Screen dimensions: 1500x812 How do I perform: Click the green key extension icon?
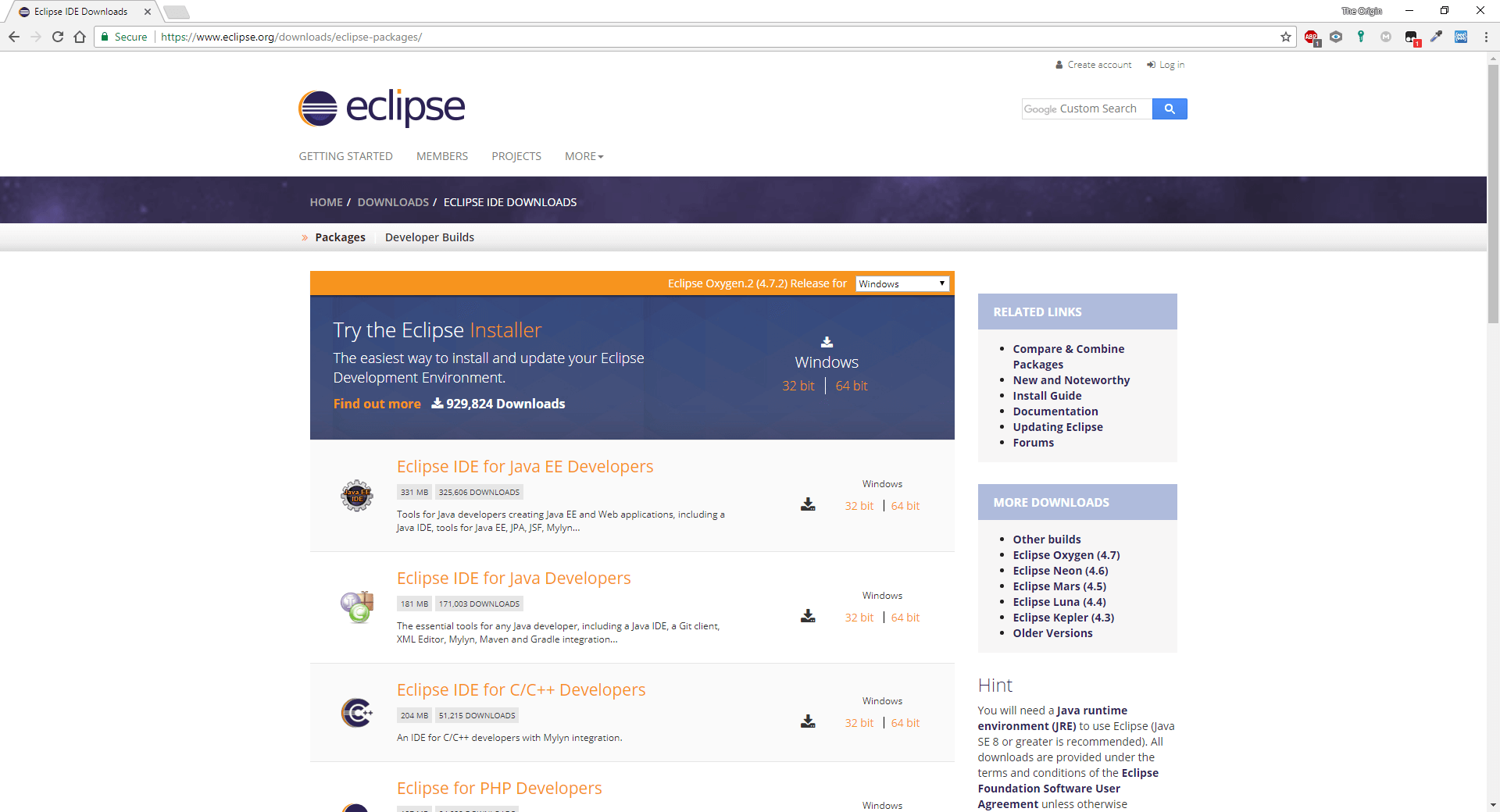(x=1361, y=37)
